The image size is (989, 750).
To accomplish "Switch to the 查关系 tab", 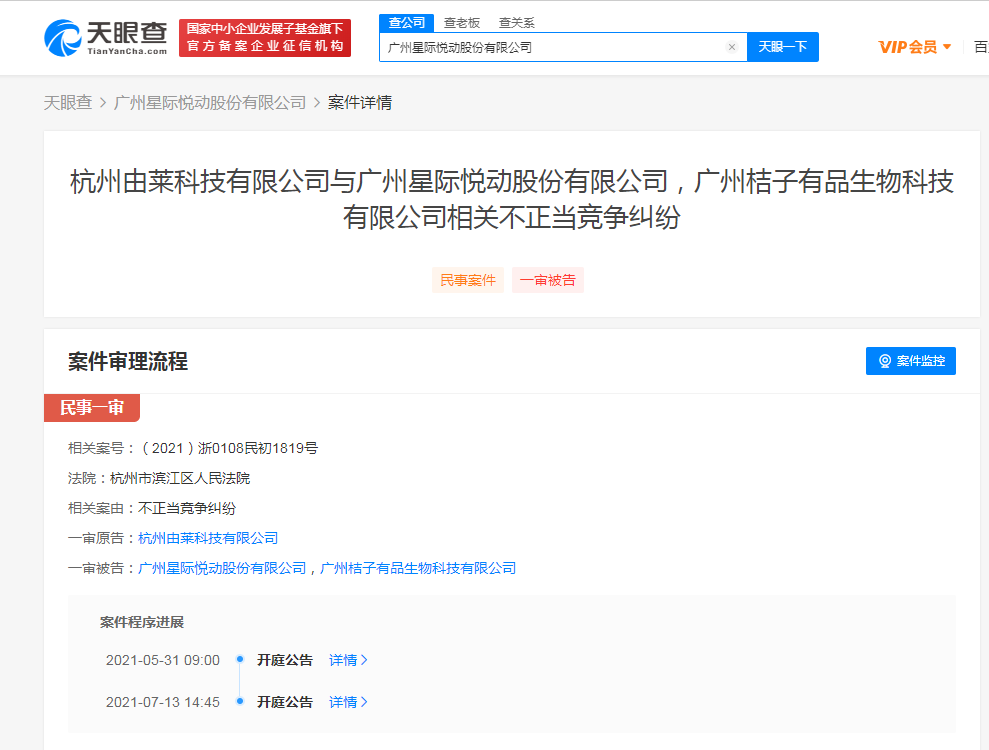I will [516, 21].
